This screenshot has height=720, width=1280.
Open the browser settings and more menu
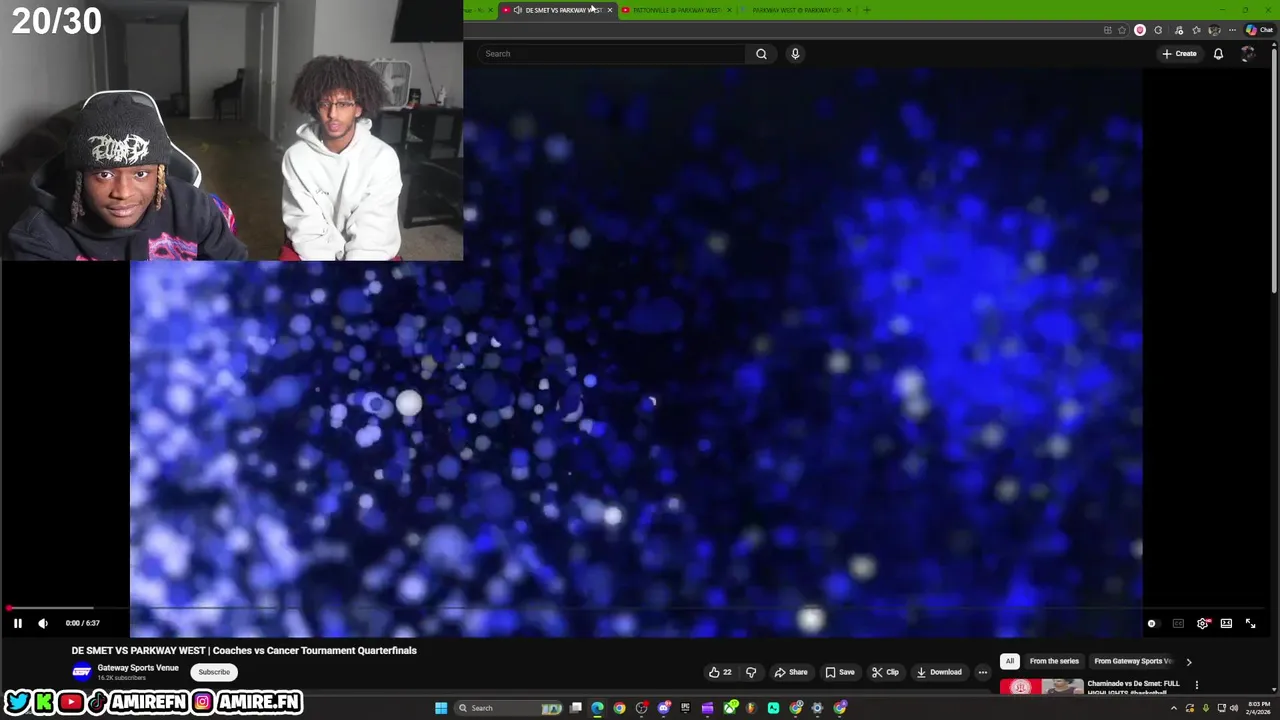(1232, 30)
